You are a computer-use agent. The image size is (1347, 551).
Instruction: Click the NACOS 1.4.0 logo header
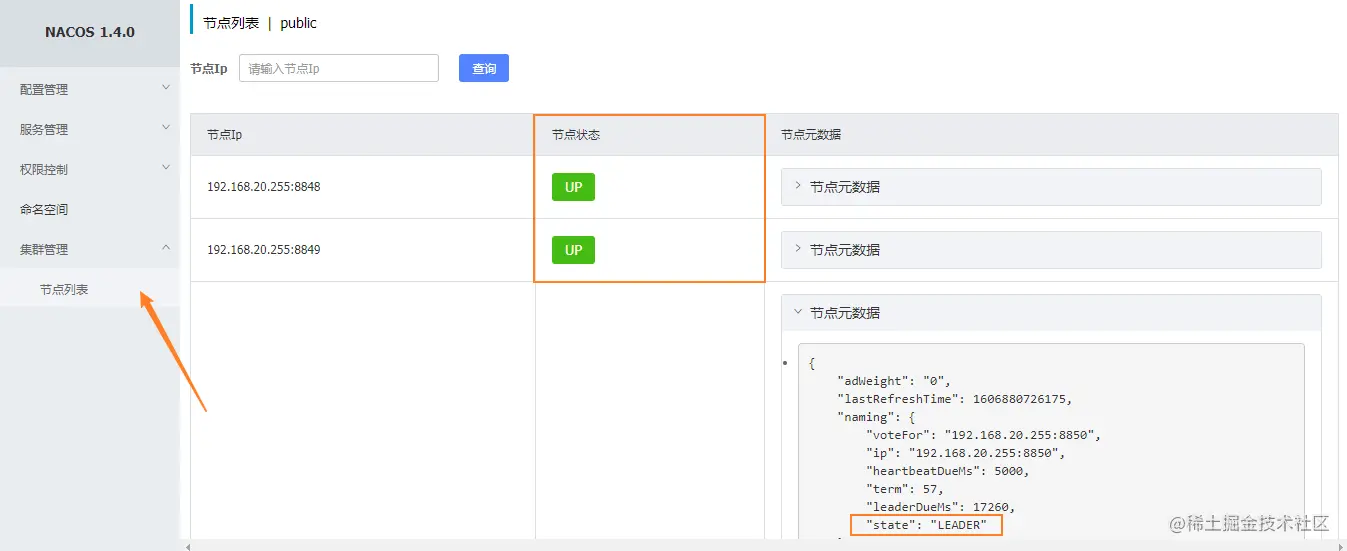point(90,32)
